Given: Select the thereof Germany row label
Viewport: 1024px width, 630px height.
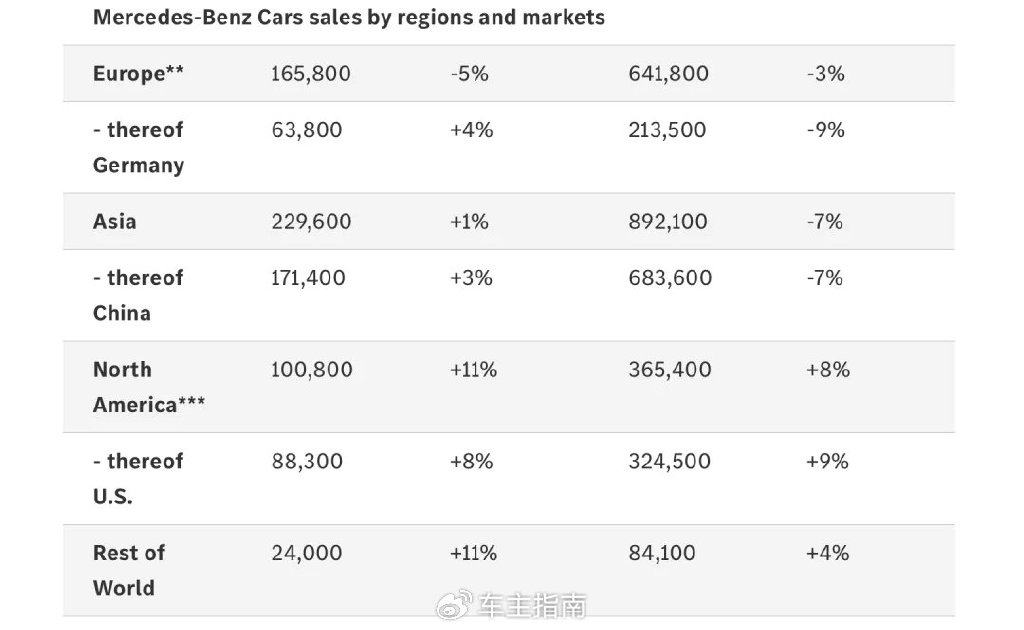Looking at the screenshot, I should [138, 147].
